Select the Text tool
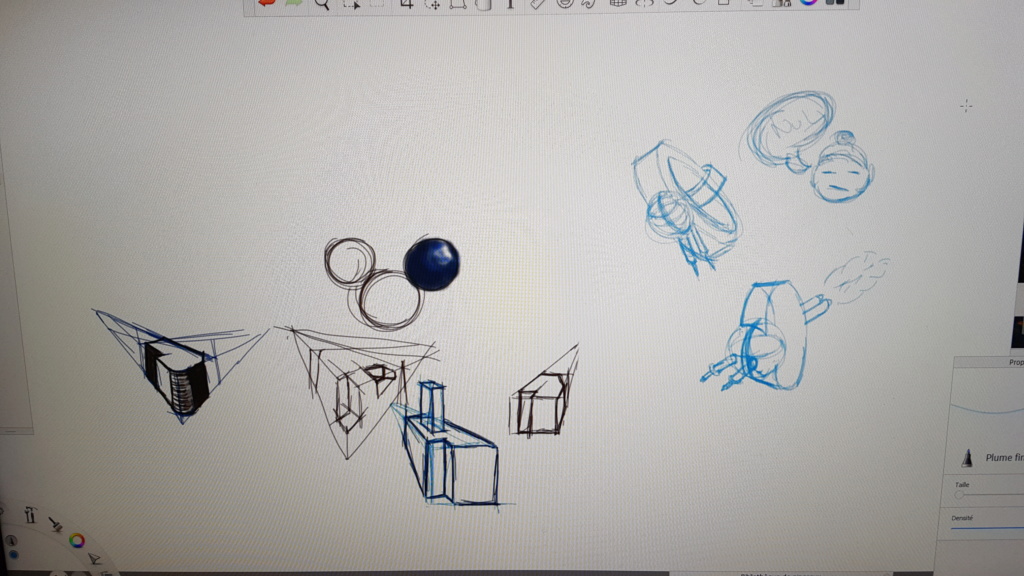The width and height of the screenshot is (1024, 576). coord(510,3)
